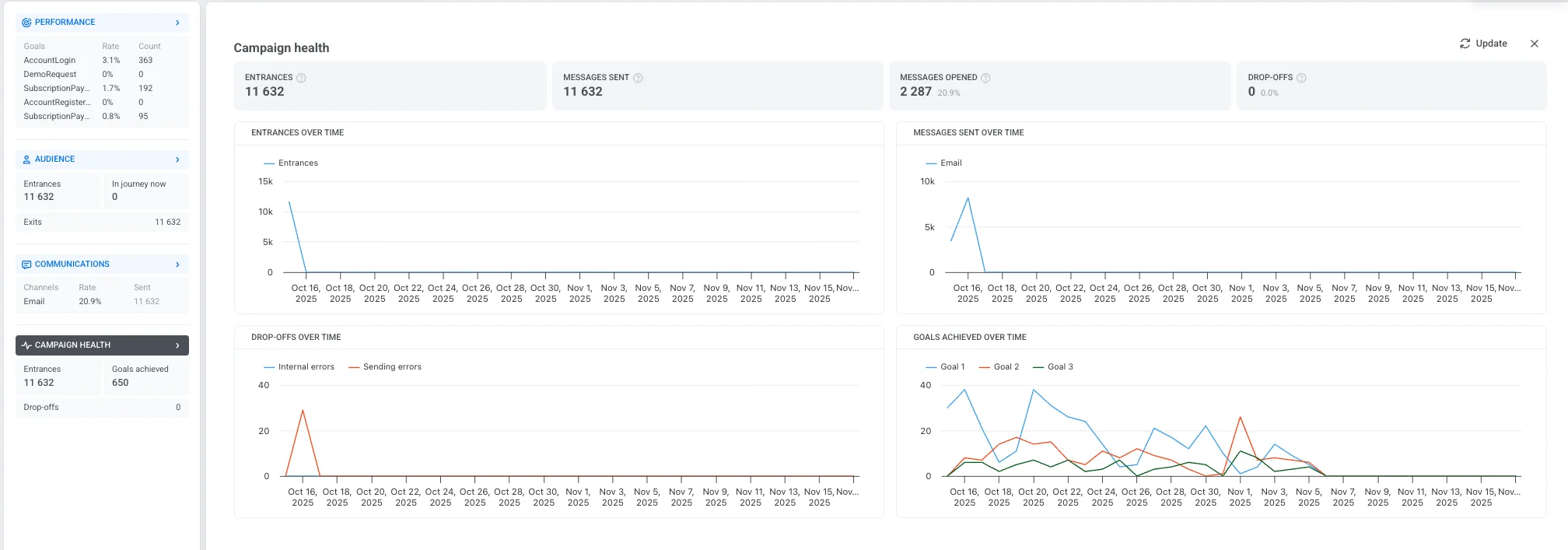Screen dimensions: 1568x550
Task: Close the Campaign health panel
Action: (1535, 44)
